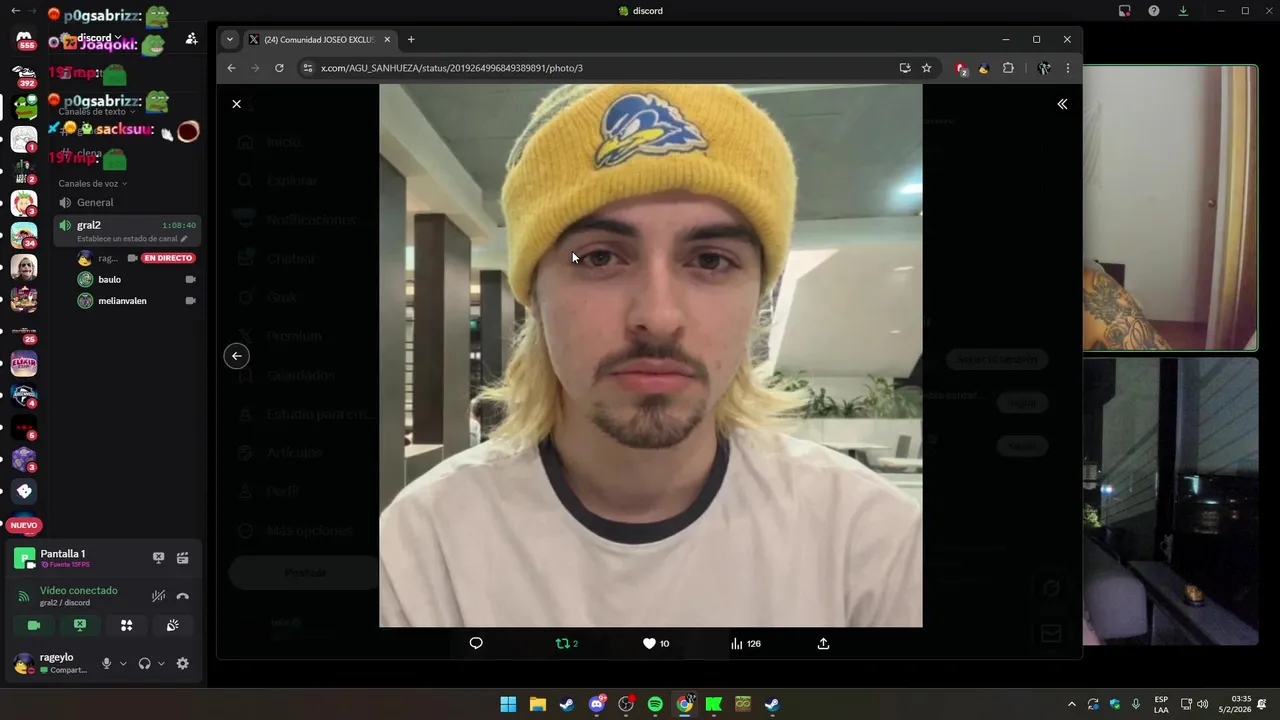This screenshot has width=1280, height=720.
Task: View the 126 views analytics icon
Action: pyautogui.click(x=745, y=643)
